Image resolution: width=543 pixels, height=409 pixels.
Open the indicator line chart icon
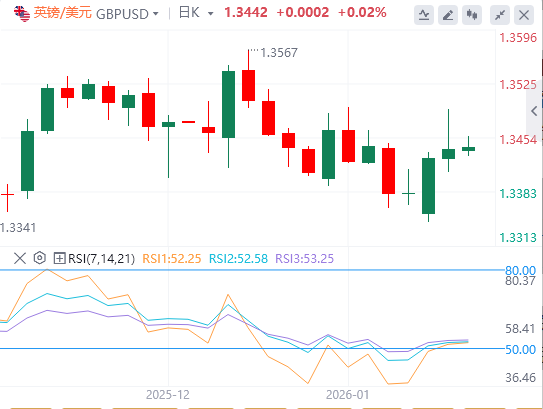(424, 15)
